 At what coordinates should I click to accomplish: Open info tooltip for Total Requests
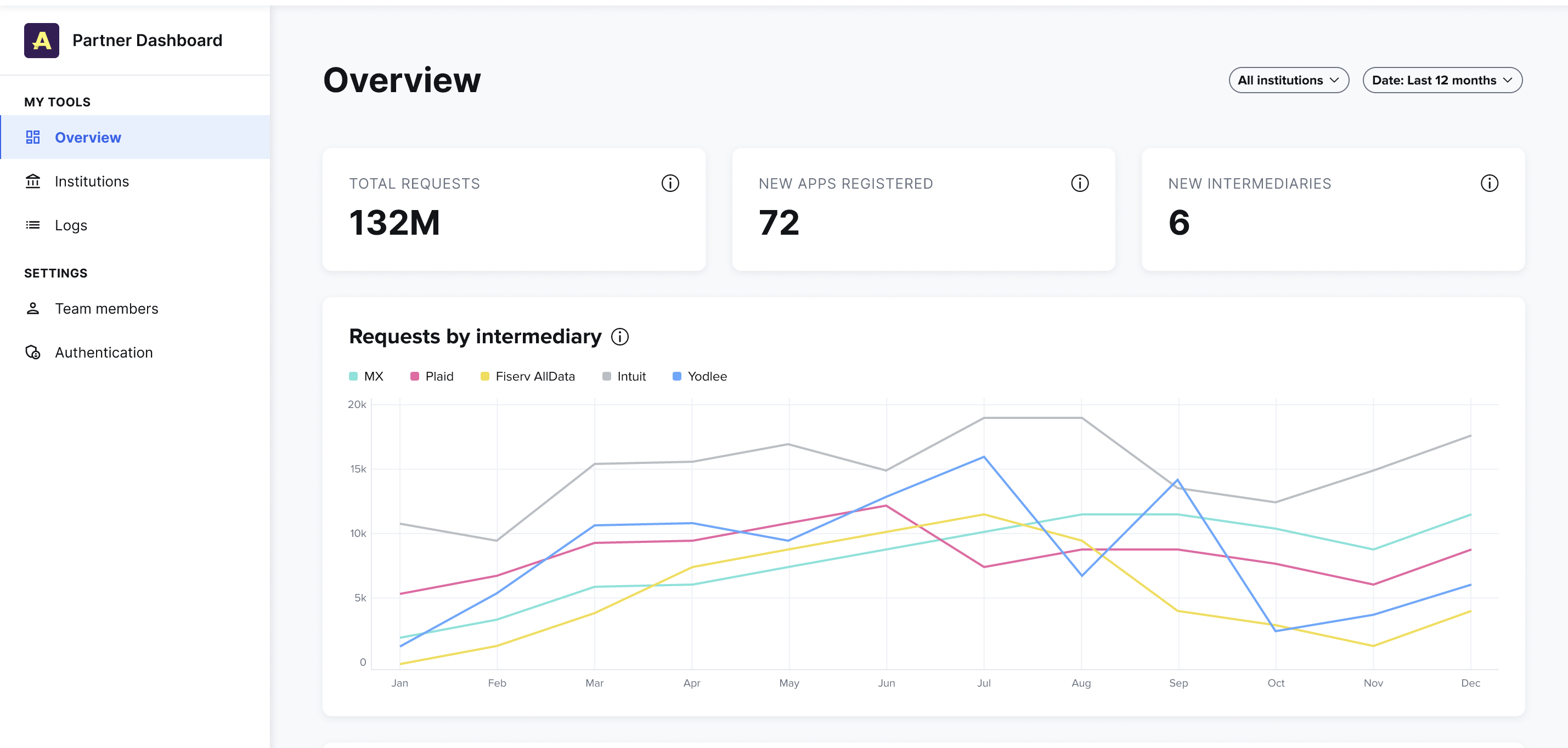click(669, 183)
